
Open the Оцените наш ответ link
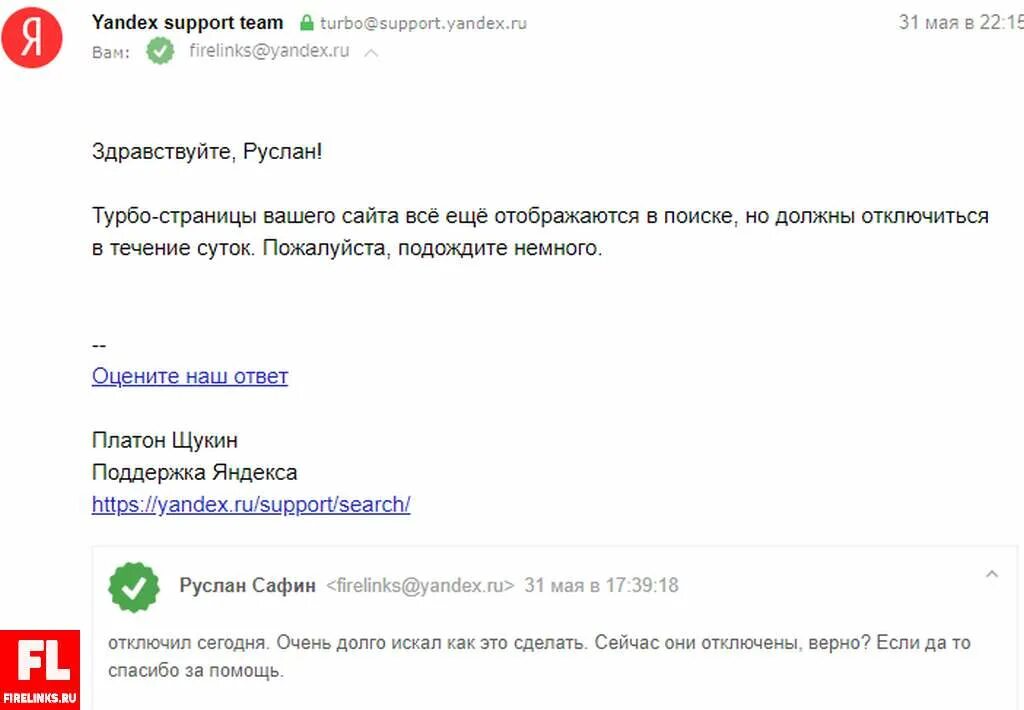(x=190, y=376)
